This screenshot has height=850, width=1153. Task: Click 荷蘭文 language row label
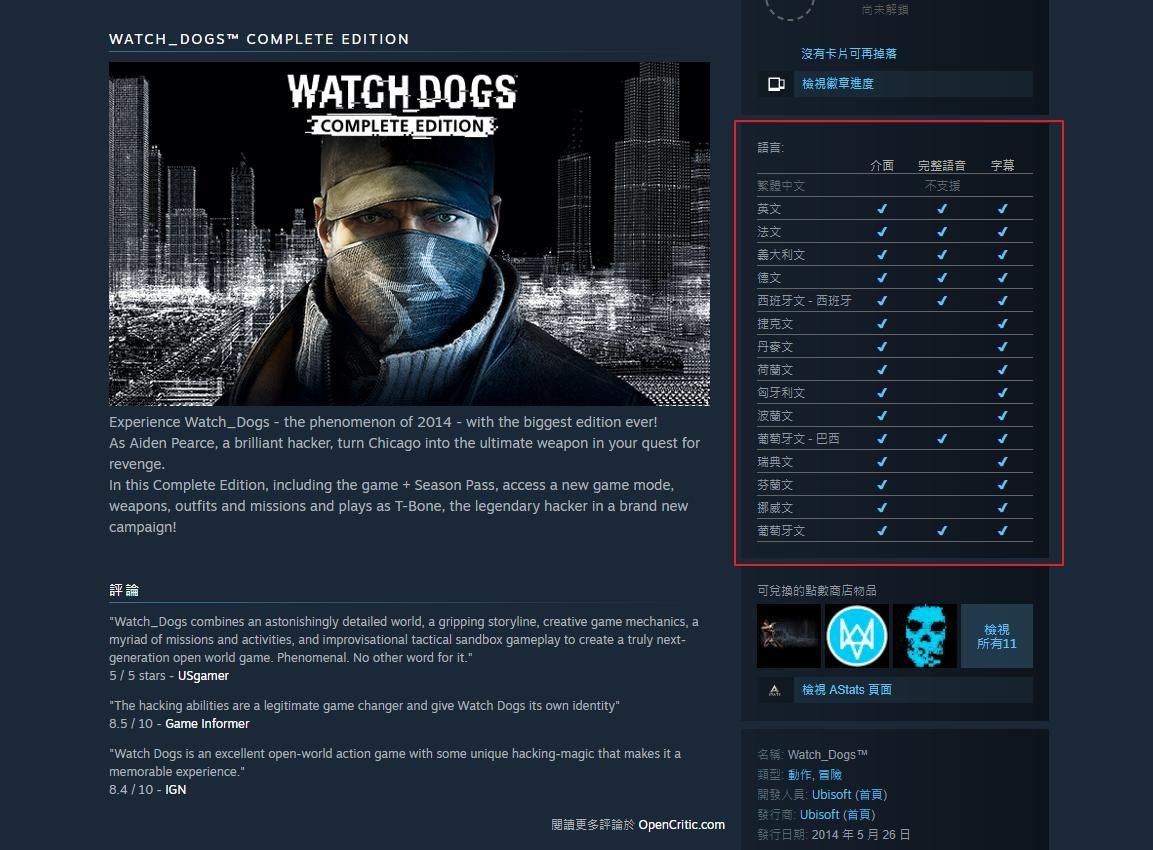[775, 370]
